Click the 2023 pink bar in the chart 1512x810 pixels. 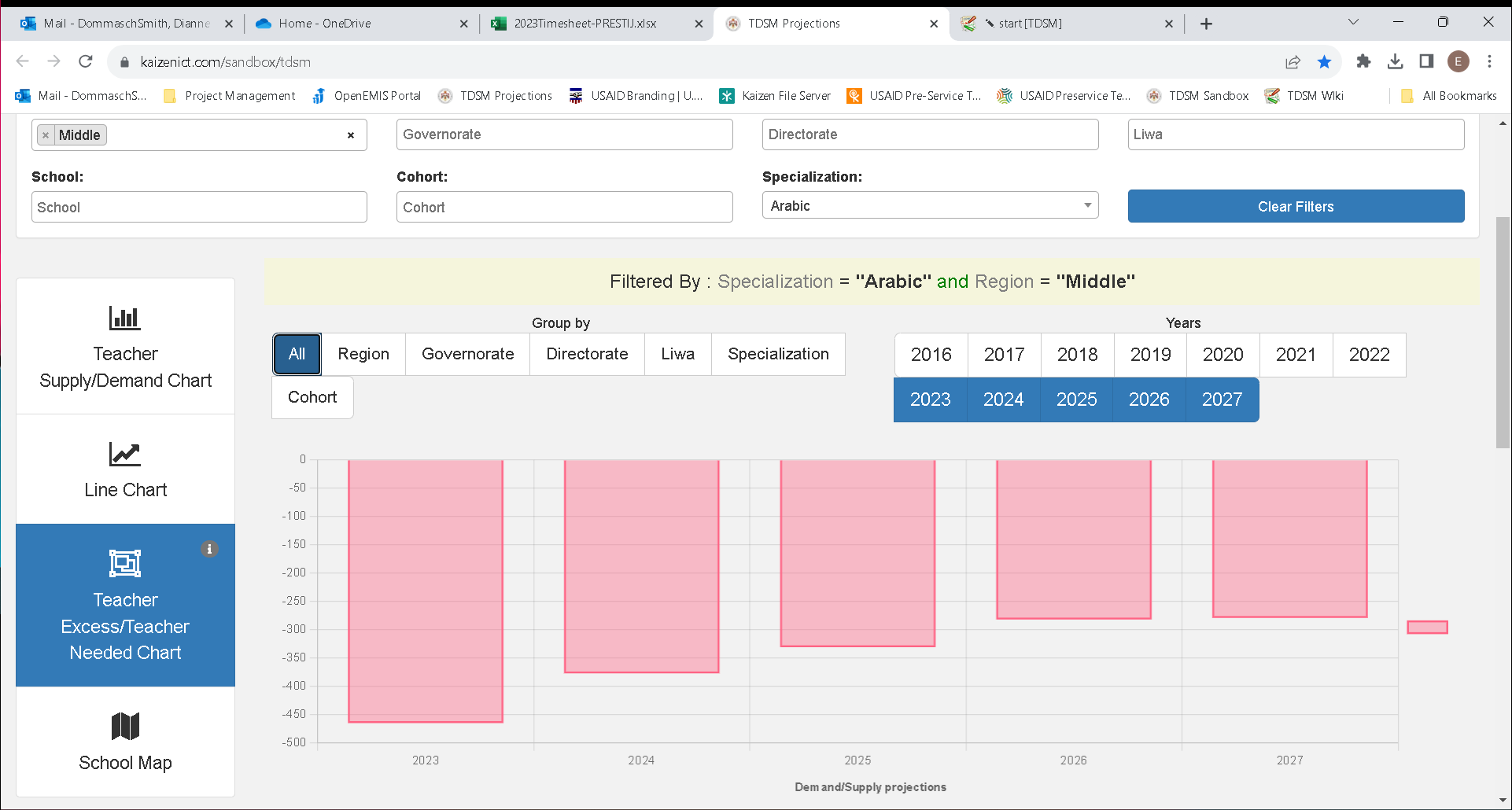pos(426,591)
